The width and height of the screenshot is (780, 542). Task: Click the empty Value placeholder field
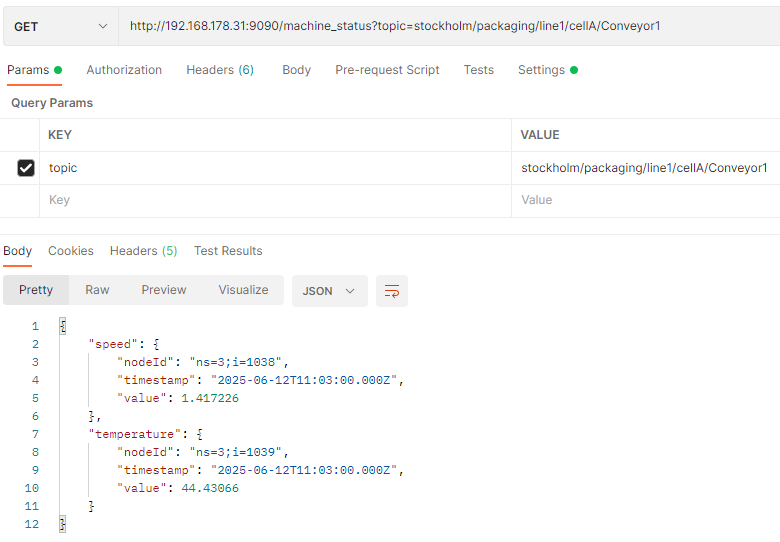click(x=646, y=200)
